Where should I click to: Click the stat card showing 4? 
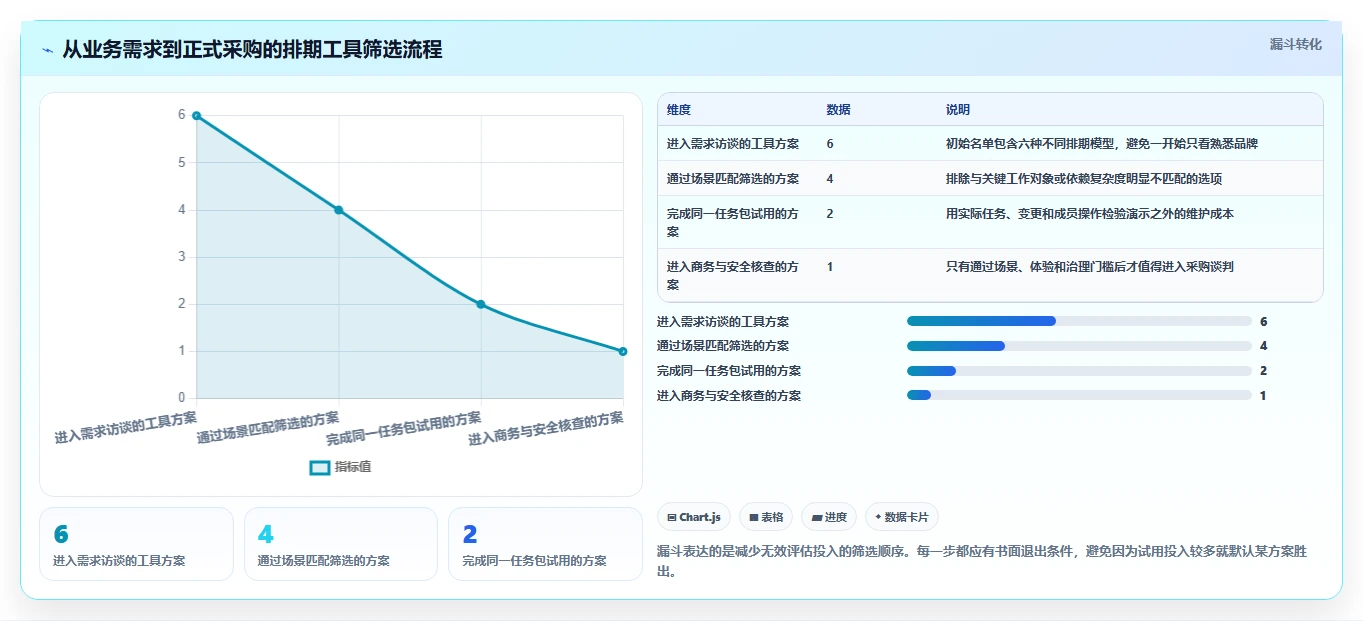341,544
